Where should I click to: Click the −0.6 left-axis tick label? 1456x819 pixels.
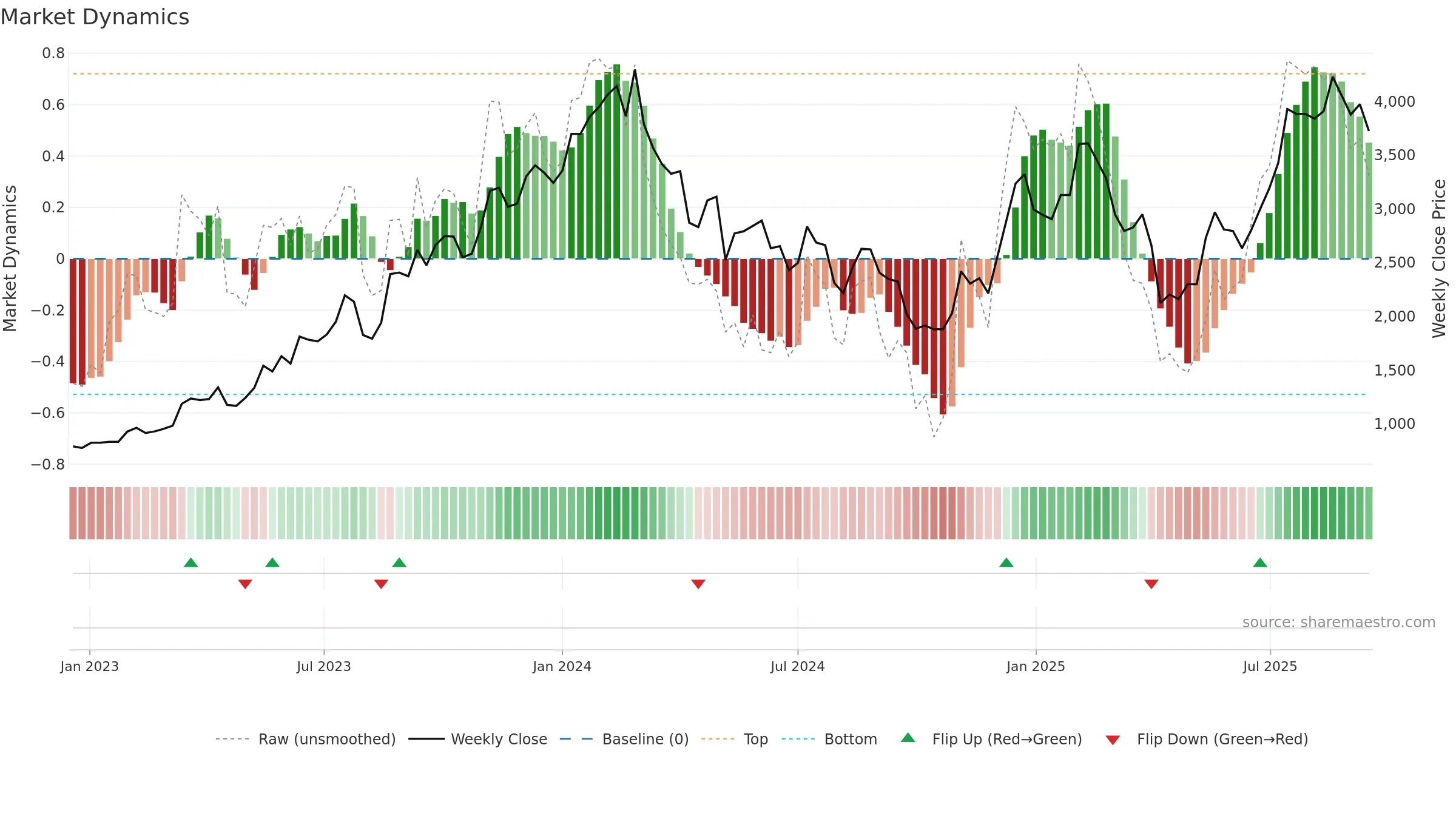pyautogui.click(x=48, y=413)
